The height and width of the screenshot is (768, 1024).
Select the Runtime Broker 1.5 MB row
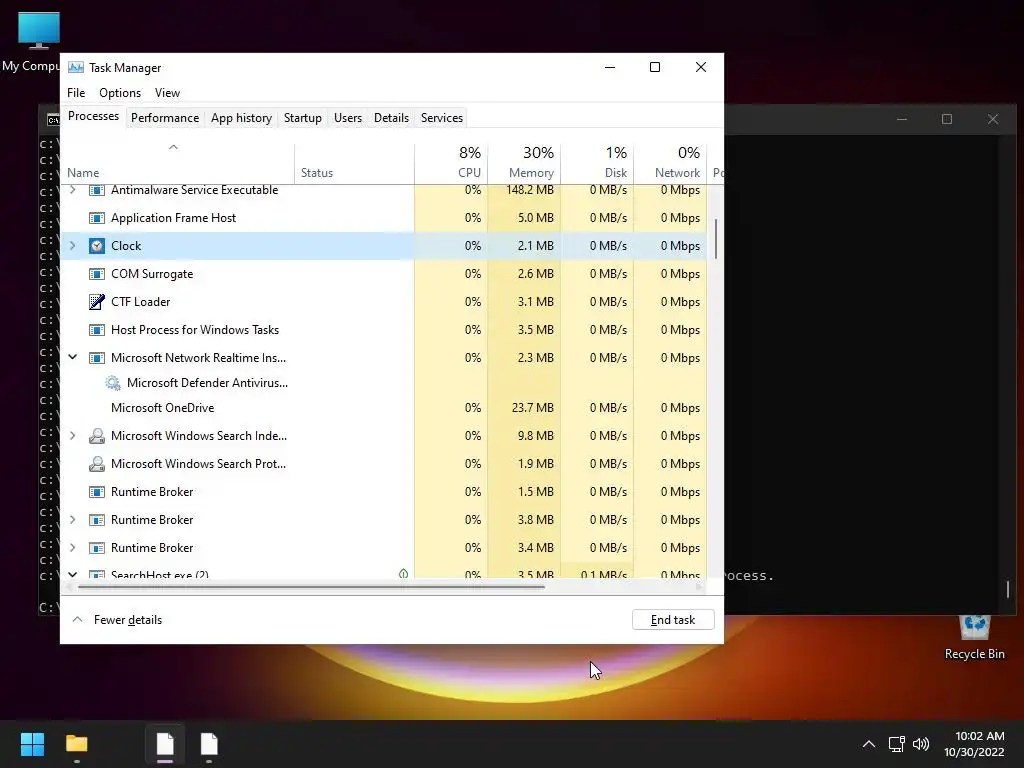pyautogui.click(x=383, y=492)
